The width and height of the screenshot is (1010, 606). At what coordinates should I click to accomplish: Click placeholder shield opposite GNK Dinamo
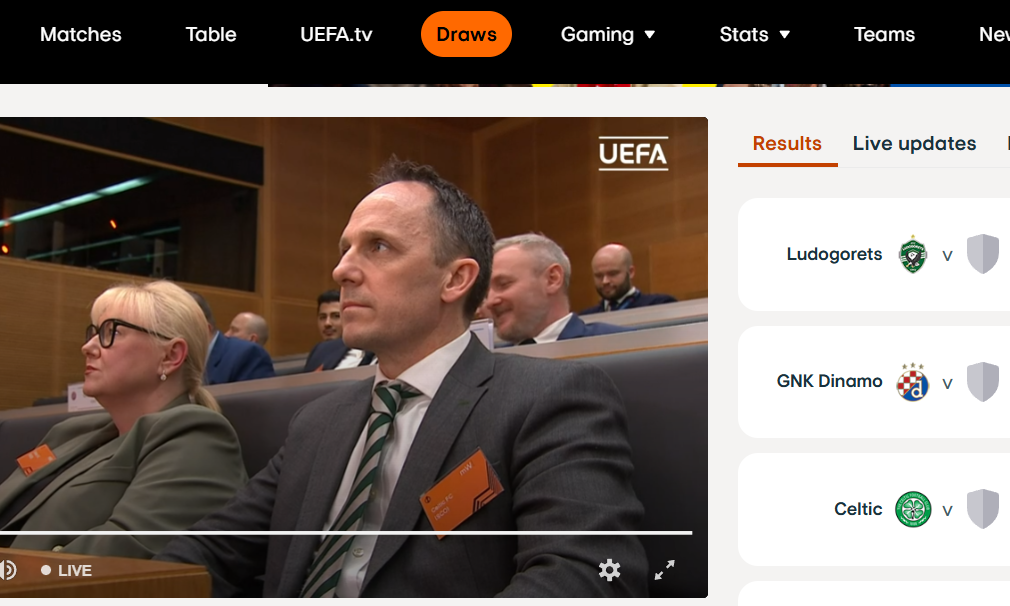click(x=983, y=382)
